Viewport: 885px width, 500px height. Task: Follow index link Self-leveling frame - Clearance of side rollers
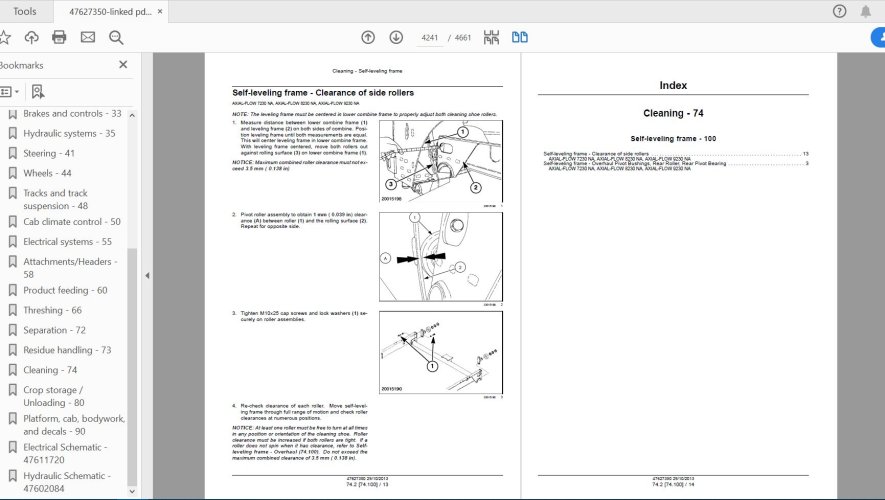(x=596, y=153)
